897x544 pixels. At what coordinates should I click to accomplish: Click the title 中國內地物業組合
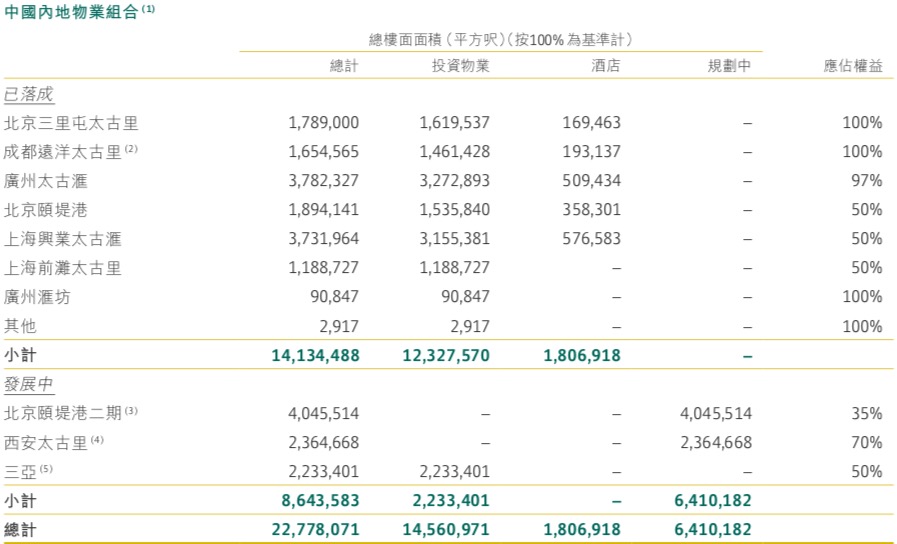point(70,10)
